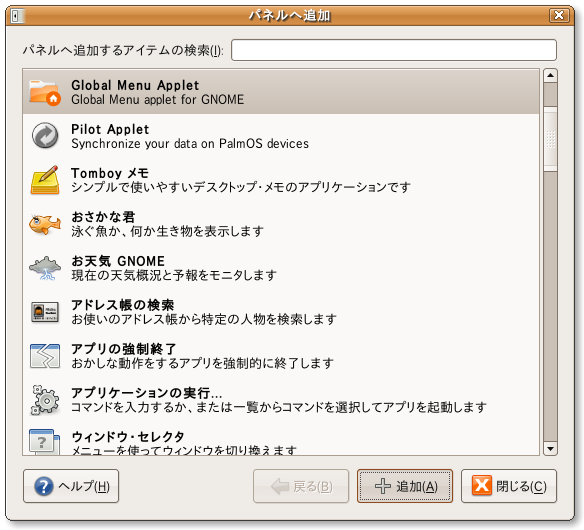
Task: Select the お天気 GNOME title text
Action: tap(118, 261)
